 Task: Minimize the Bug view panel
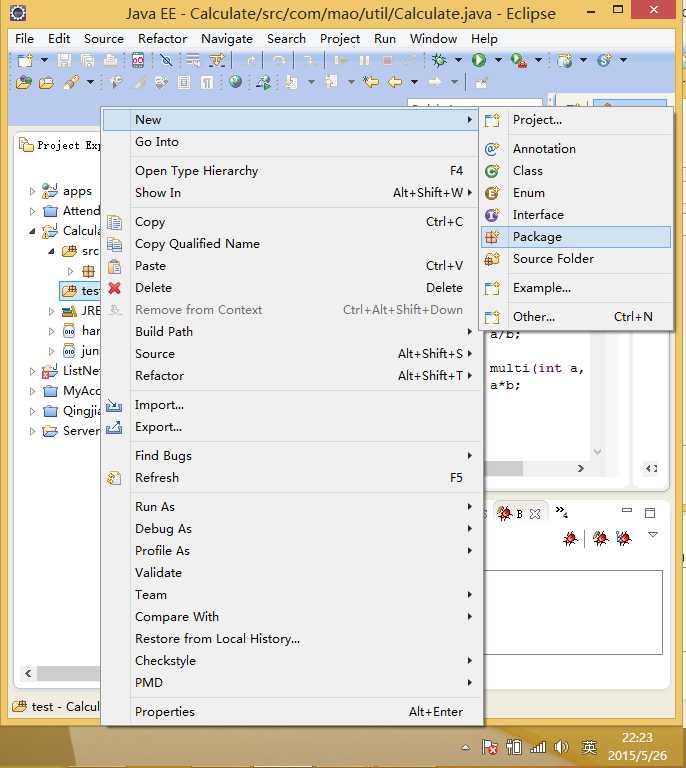(626, 510)
